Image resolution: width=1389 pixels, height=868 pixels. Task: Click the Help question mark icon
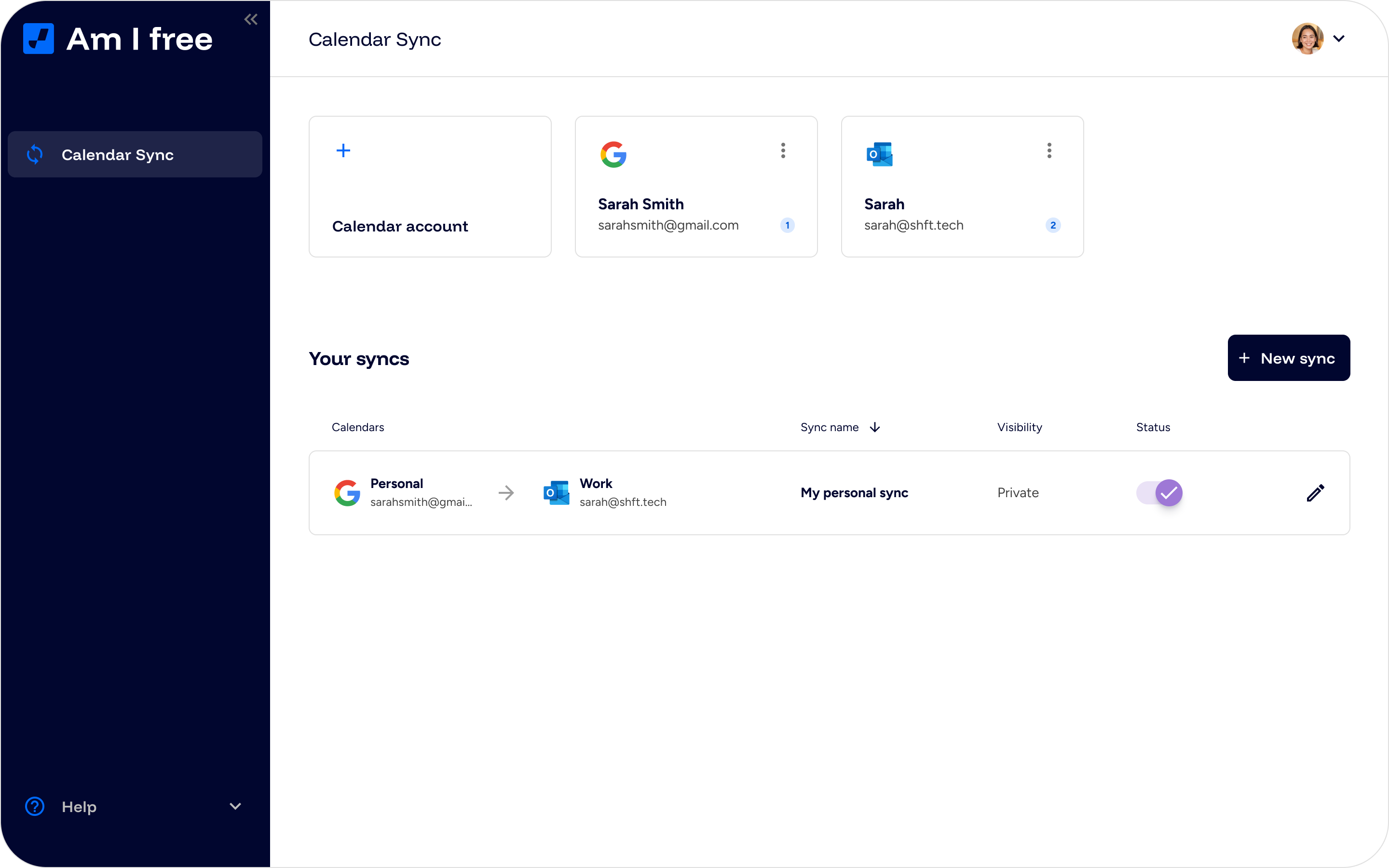pyautogui.click(x=35, y=806)
